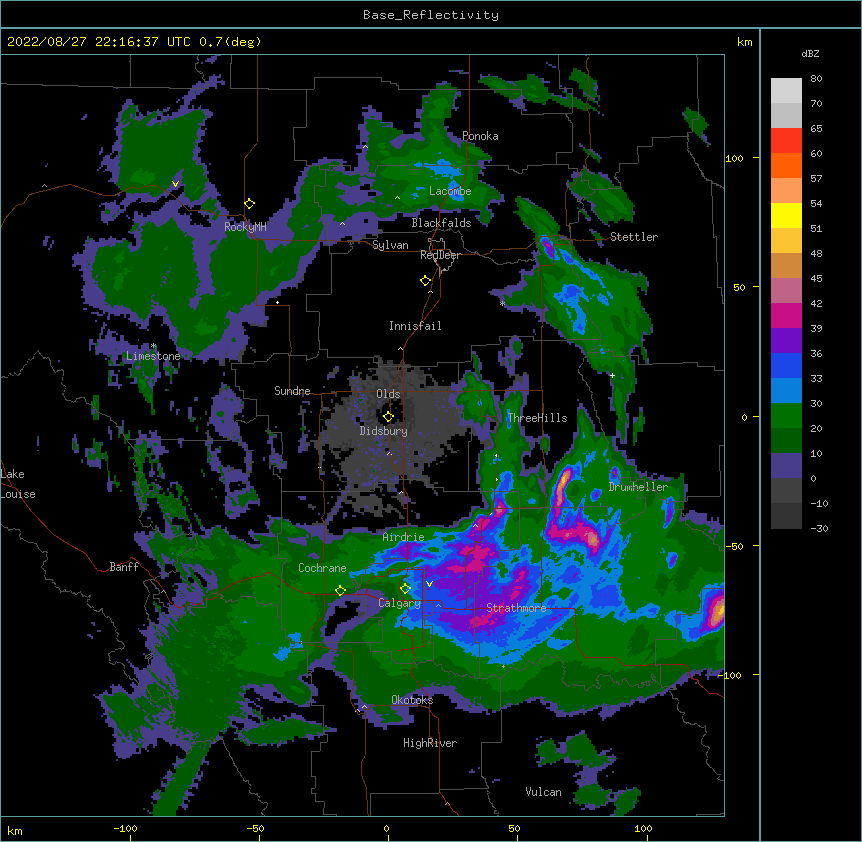Screen dimensions: 862x842
Task: Click the Ponoka city label
Action: coord(480,136)
